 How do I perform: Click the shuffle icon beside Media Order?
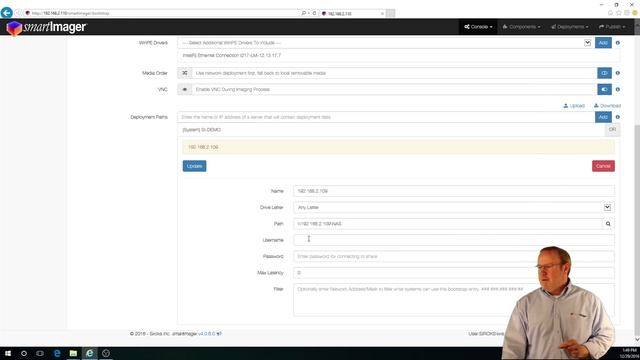click(x=184, y=73)
